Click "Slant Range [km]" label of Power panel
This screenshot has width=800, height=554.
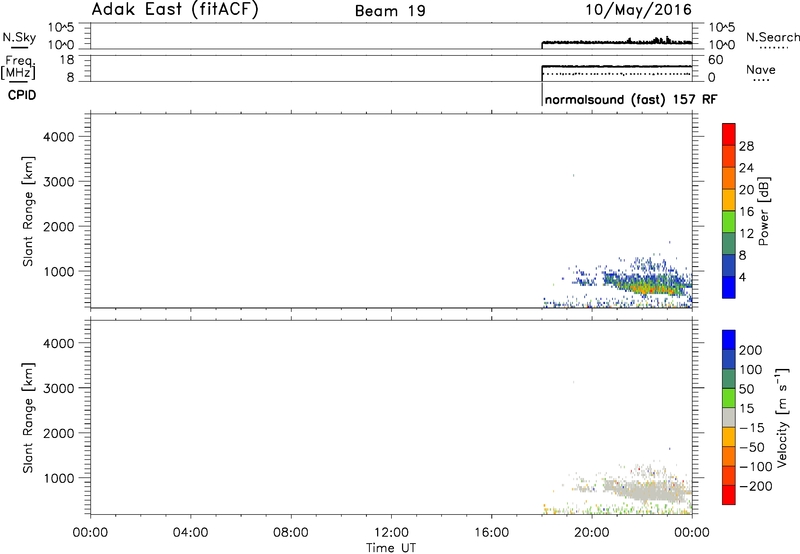click(28, 211)
